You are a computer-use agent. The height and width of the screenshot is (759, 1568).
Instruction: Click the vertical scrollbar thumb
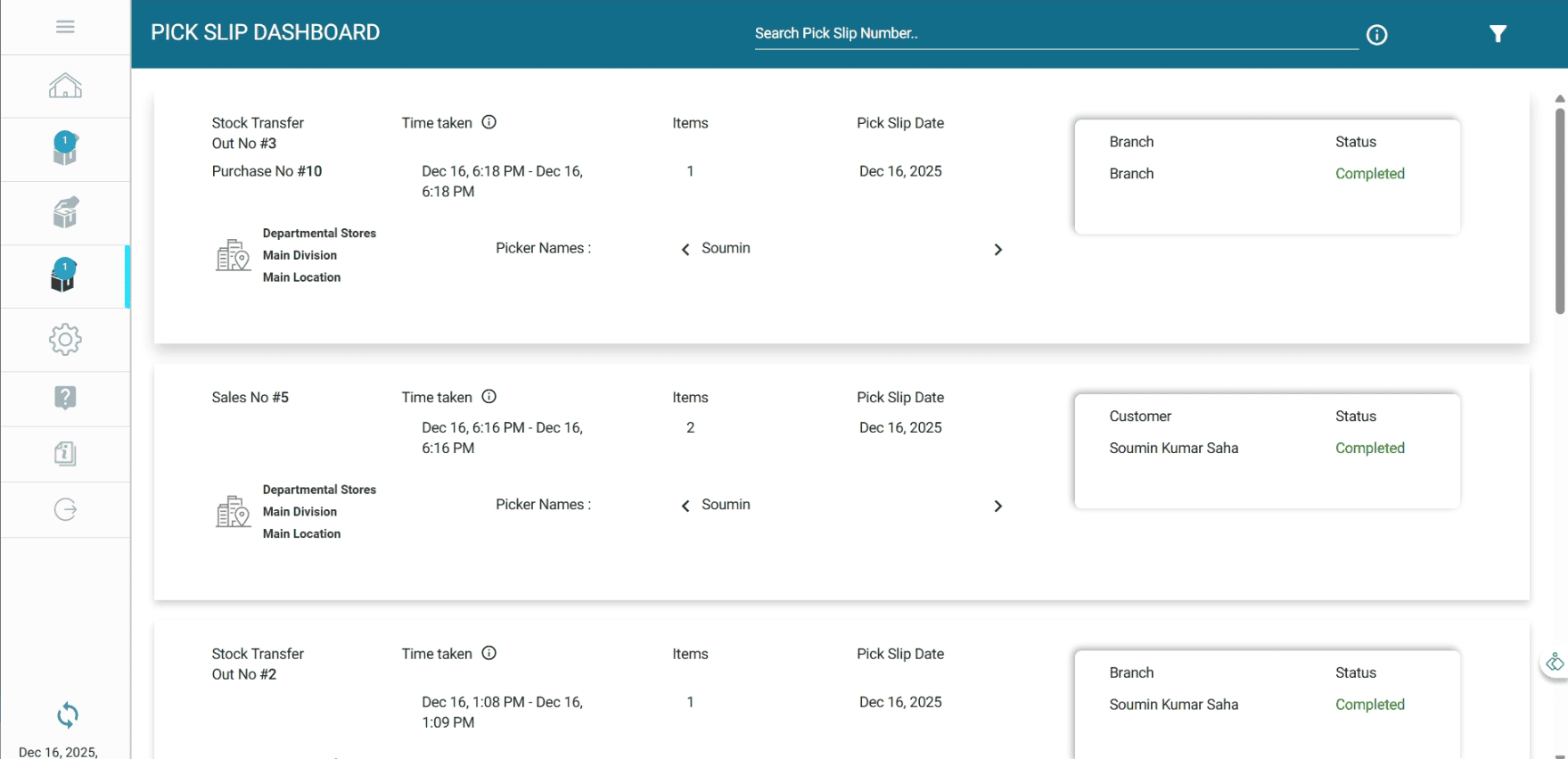[x=1559, y=210]
